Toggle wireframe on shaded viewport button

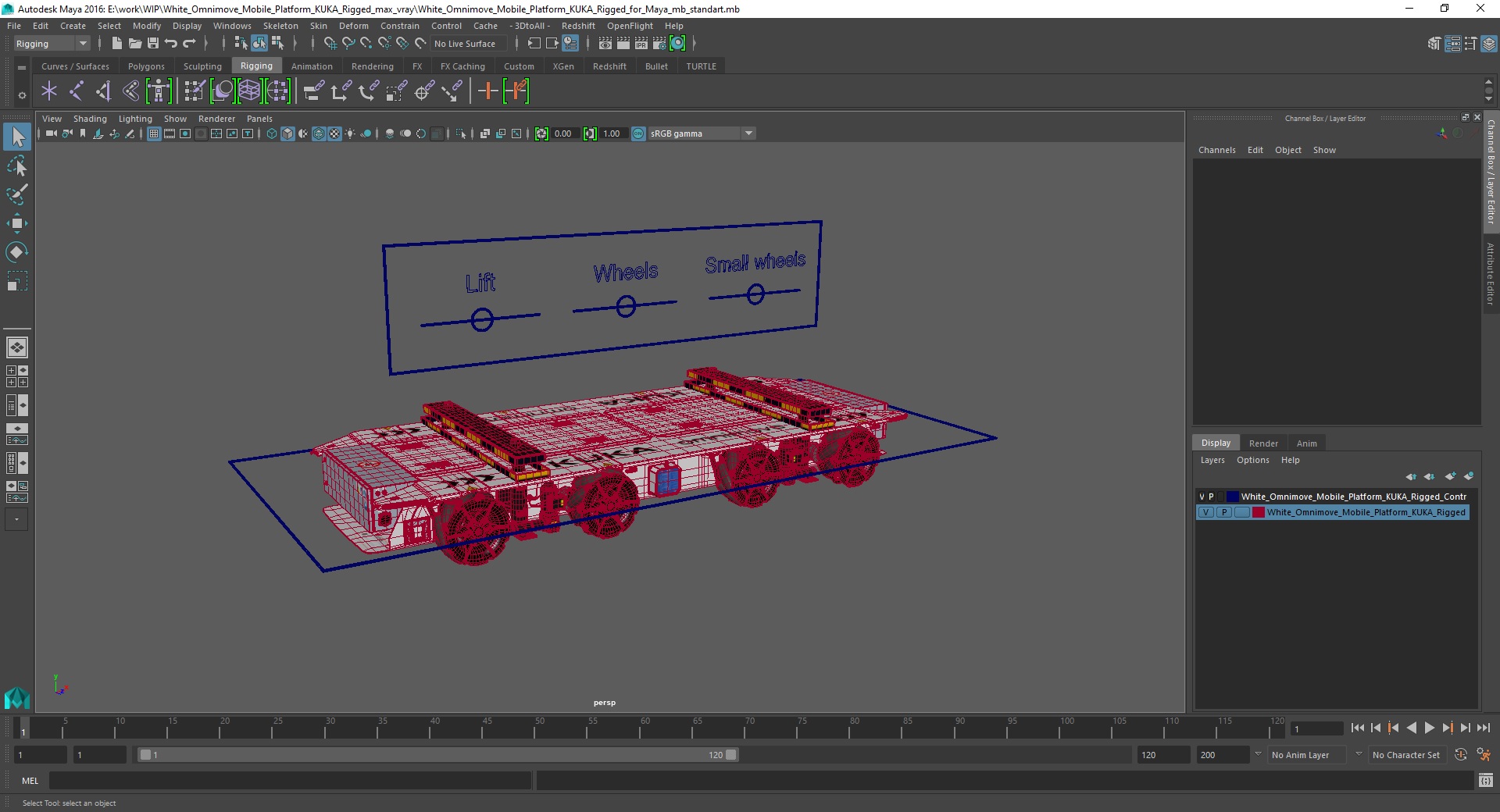click(x=319, y=134)
